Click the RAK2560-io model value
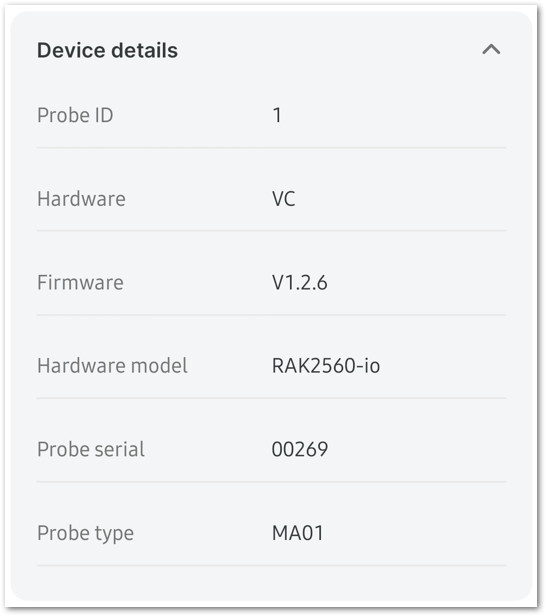 (326, 366)
